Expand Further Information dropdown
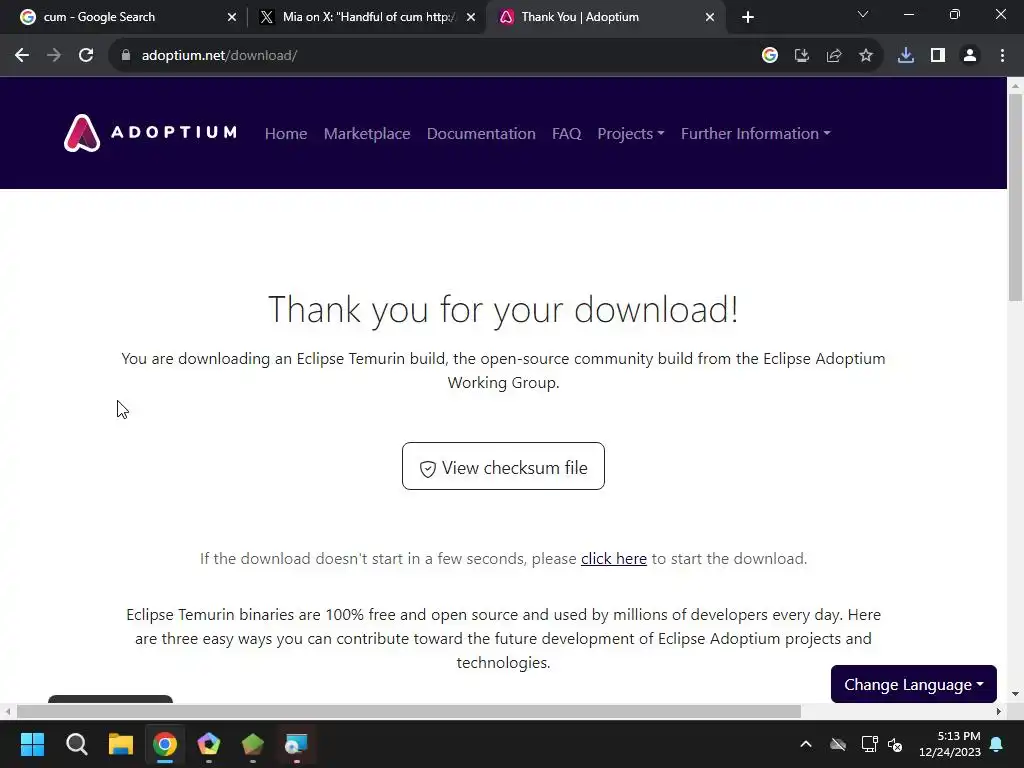This screenshot has width=1024, height=768. point(756,134)
